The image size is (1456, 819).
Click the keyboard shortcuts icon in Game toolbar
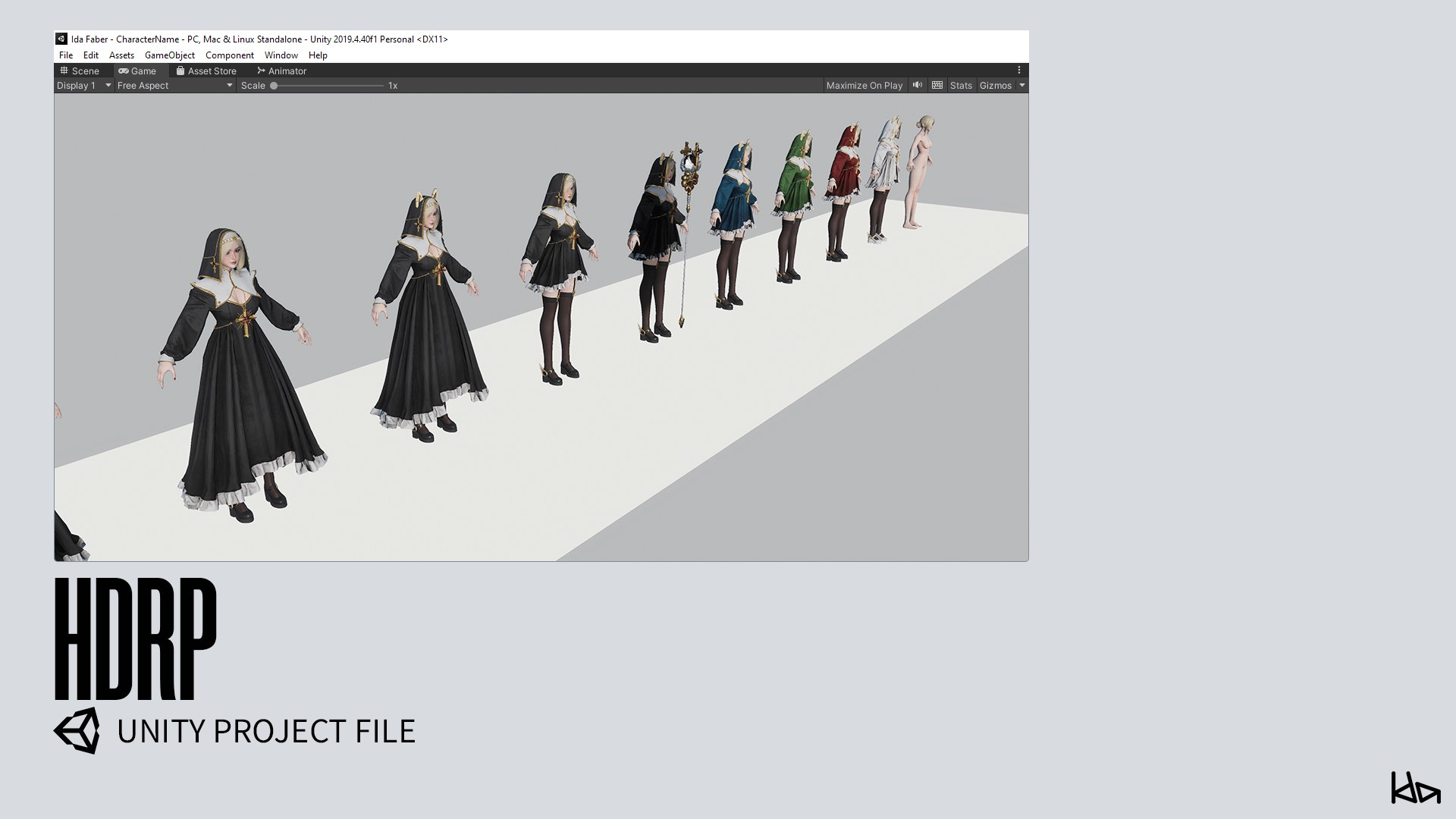tap(937, 85)
